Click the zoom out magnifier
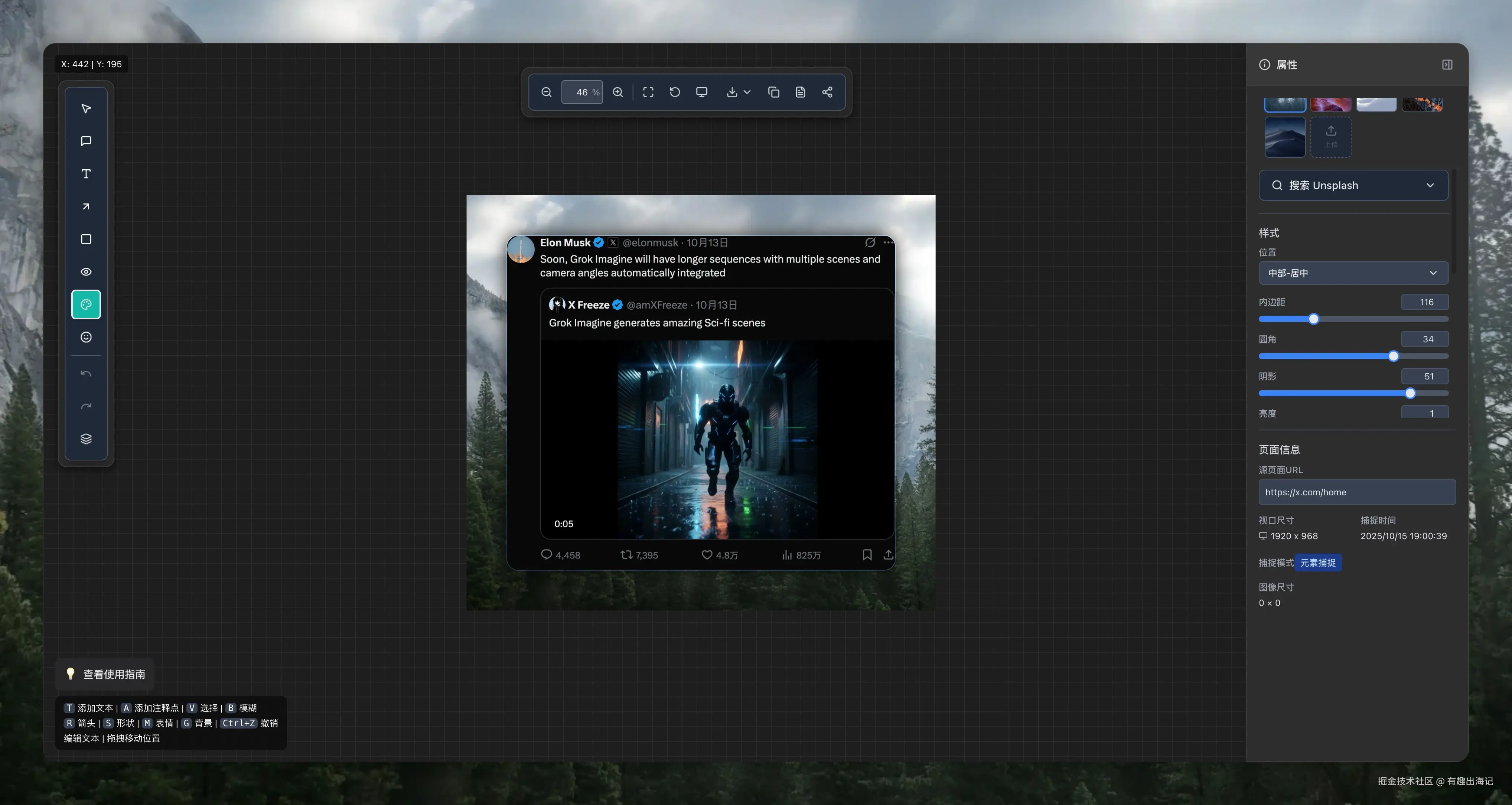Screen dimensions: 1512x805 point(547,92)
